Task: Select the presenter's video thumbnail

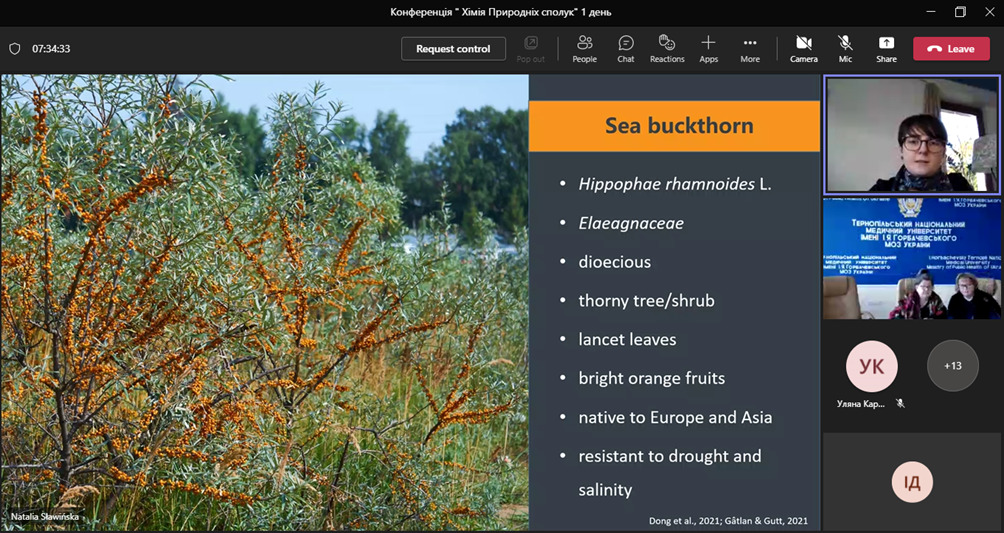Action: 912,134
